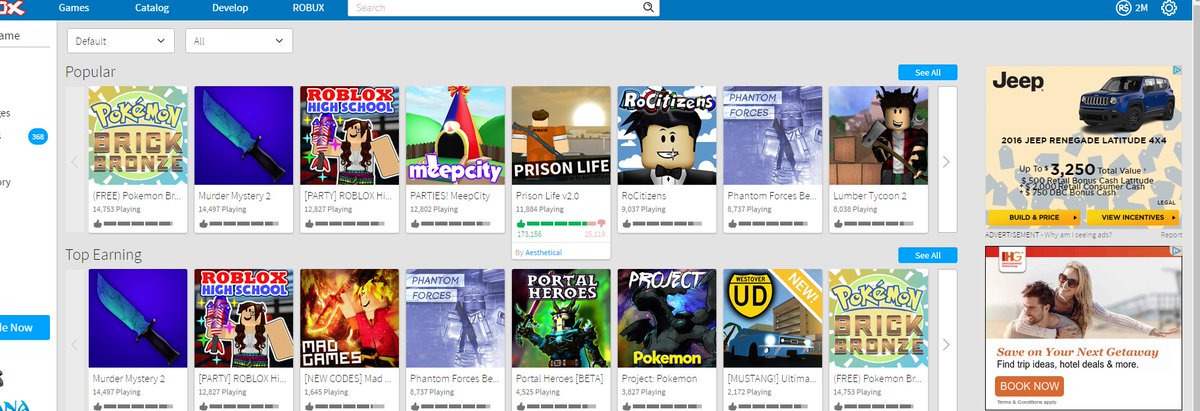
Task: Open Mad Games thumbnail
Action: point(350,319)
